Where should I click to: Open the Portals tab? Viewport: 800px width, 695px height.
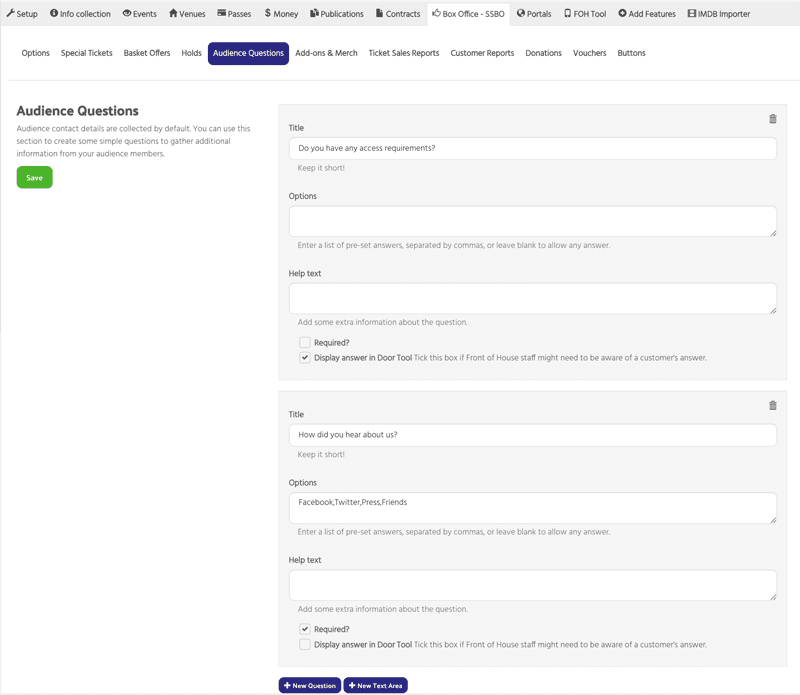(x=534, y=14)
